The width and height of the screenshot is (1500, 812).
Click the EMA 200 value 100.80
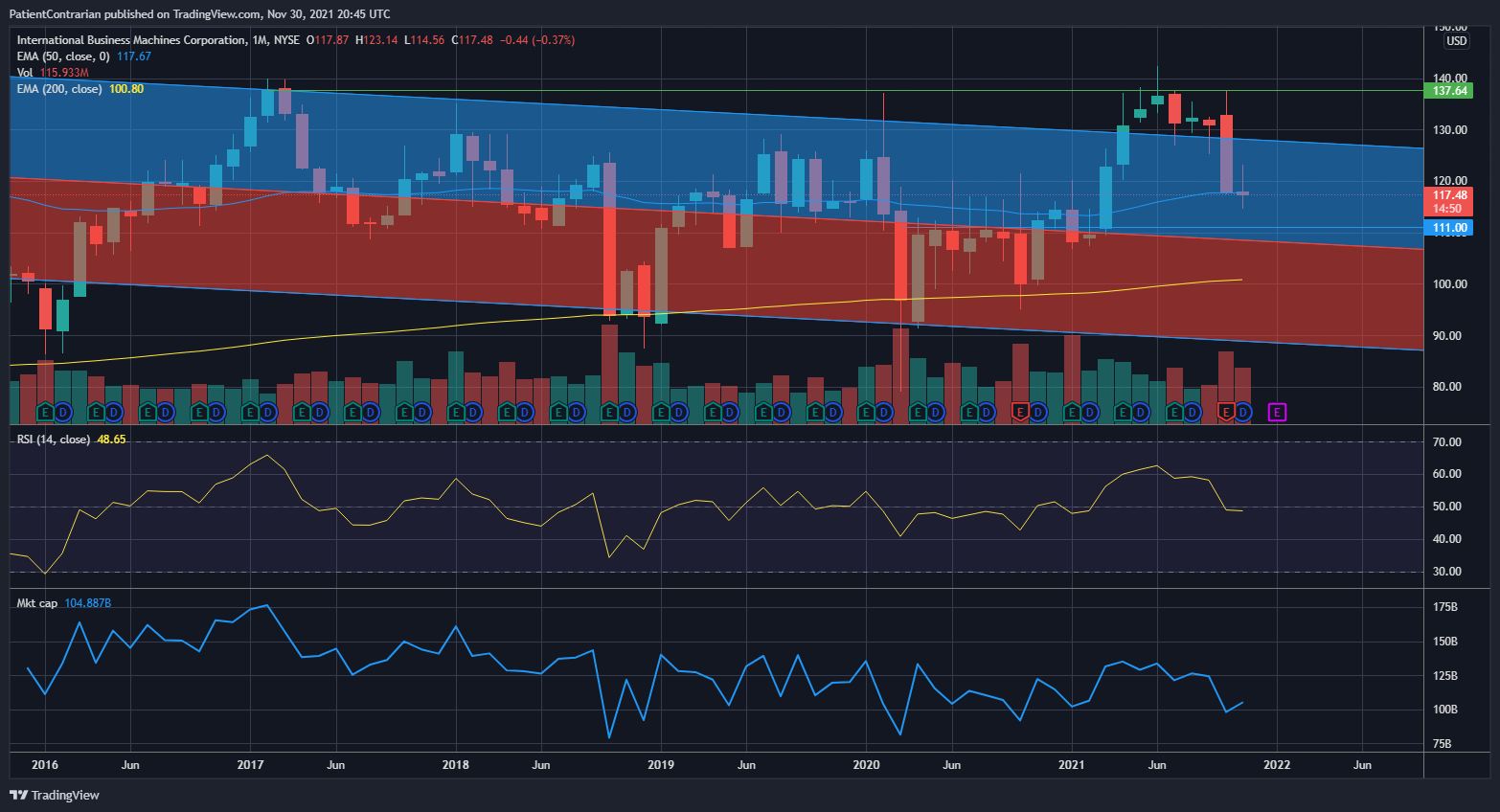click(x=126, y=89)
